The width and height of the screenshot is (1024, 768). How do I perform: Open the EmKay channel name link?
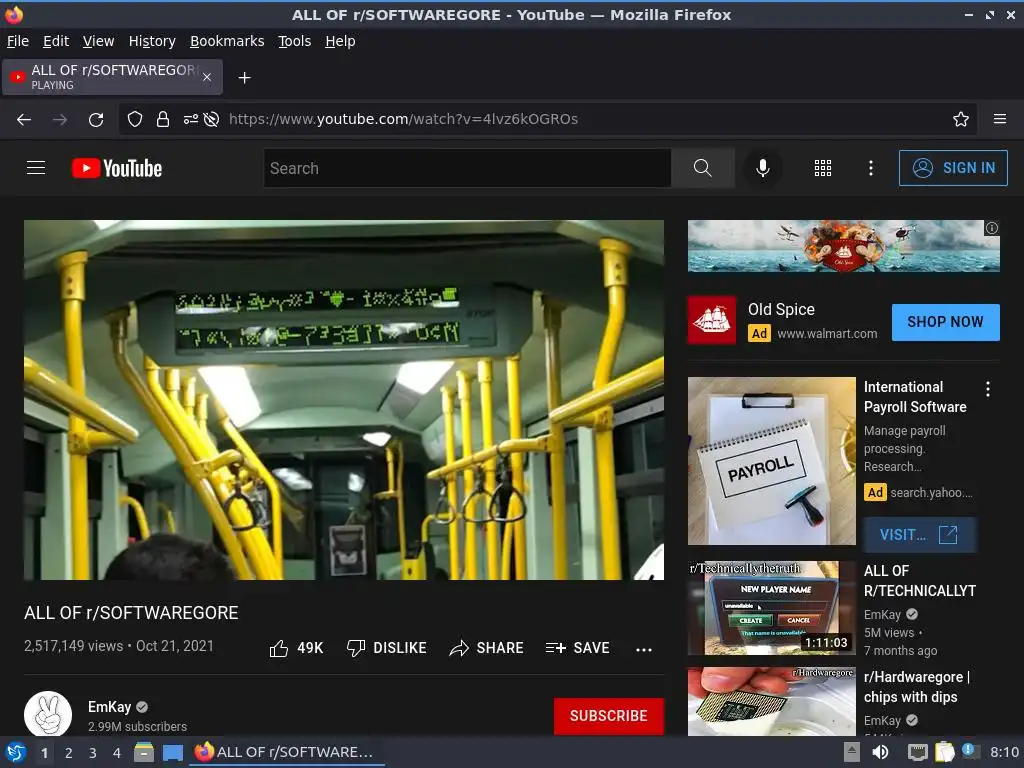click(x=110, y=707)
